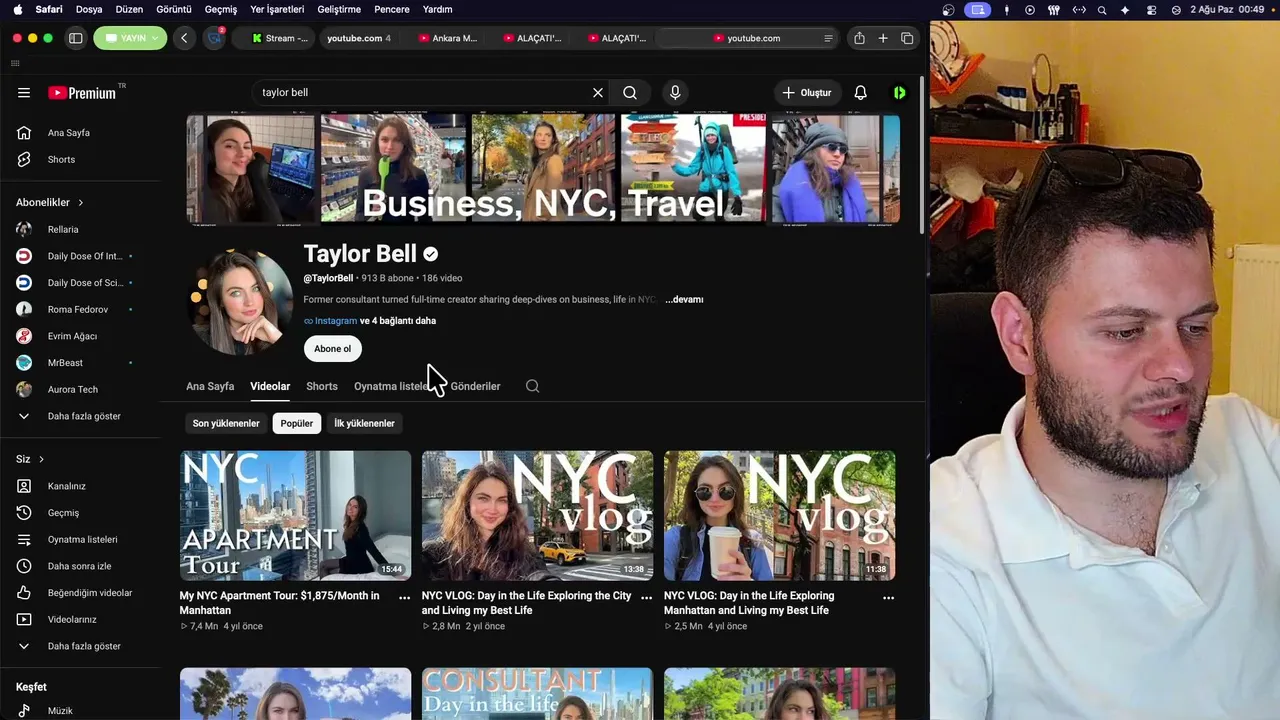The image size is (1280, 720).
Task: Open the NYC Apartment Tour video thumbnail
Action: (295, 515)
